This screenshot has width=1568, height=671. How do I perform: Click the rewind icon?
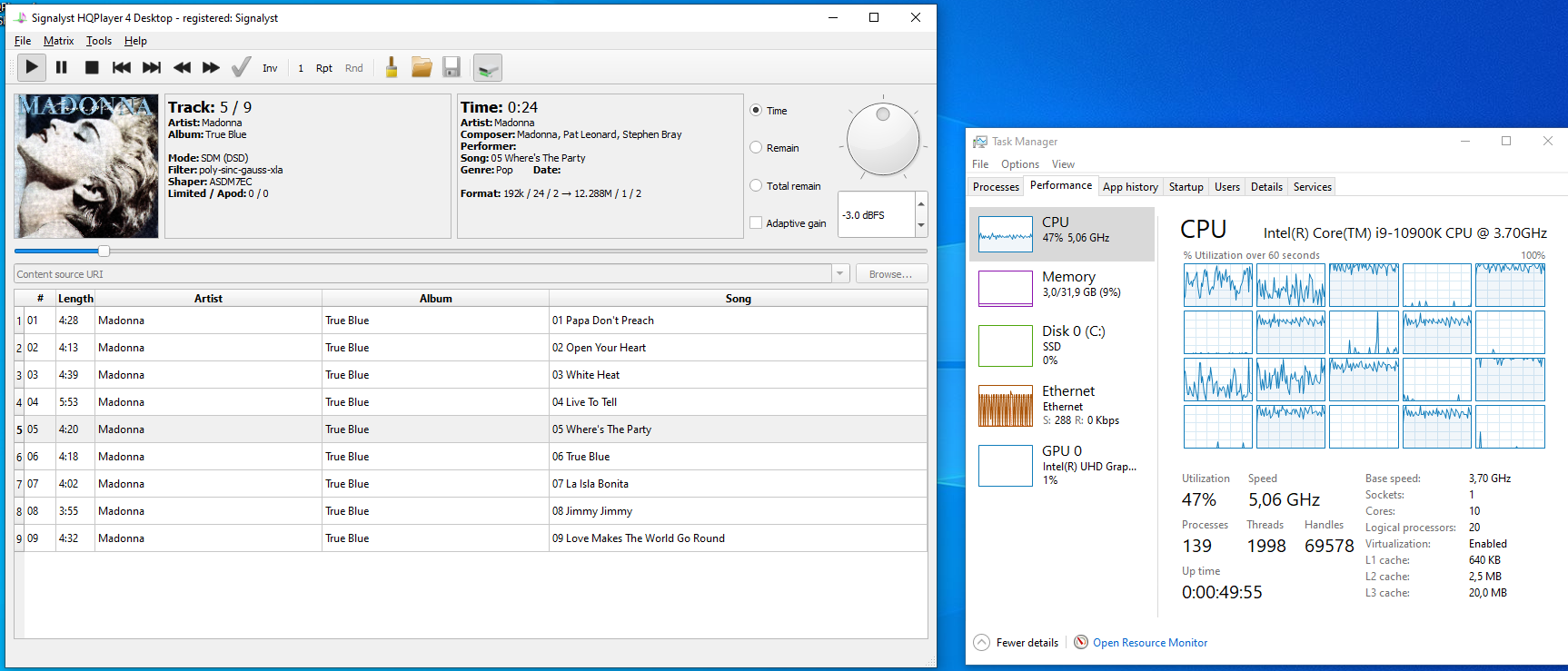click(182, 67)
